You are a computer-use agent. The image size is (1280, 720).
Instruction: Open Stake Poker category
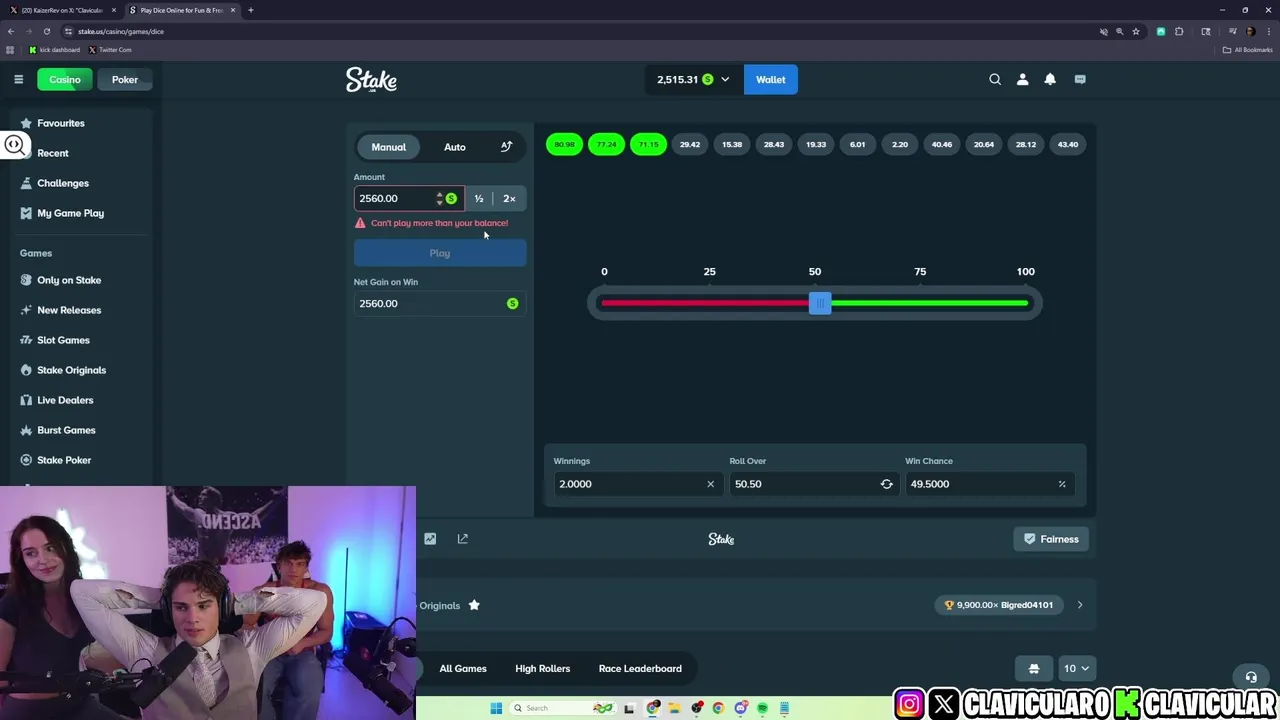(x=80, y=460)
